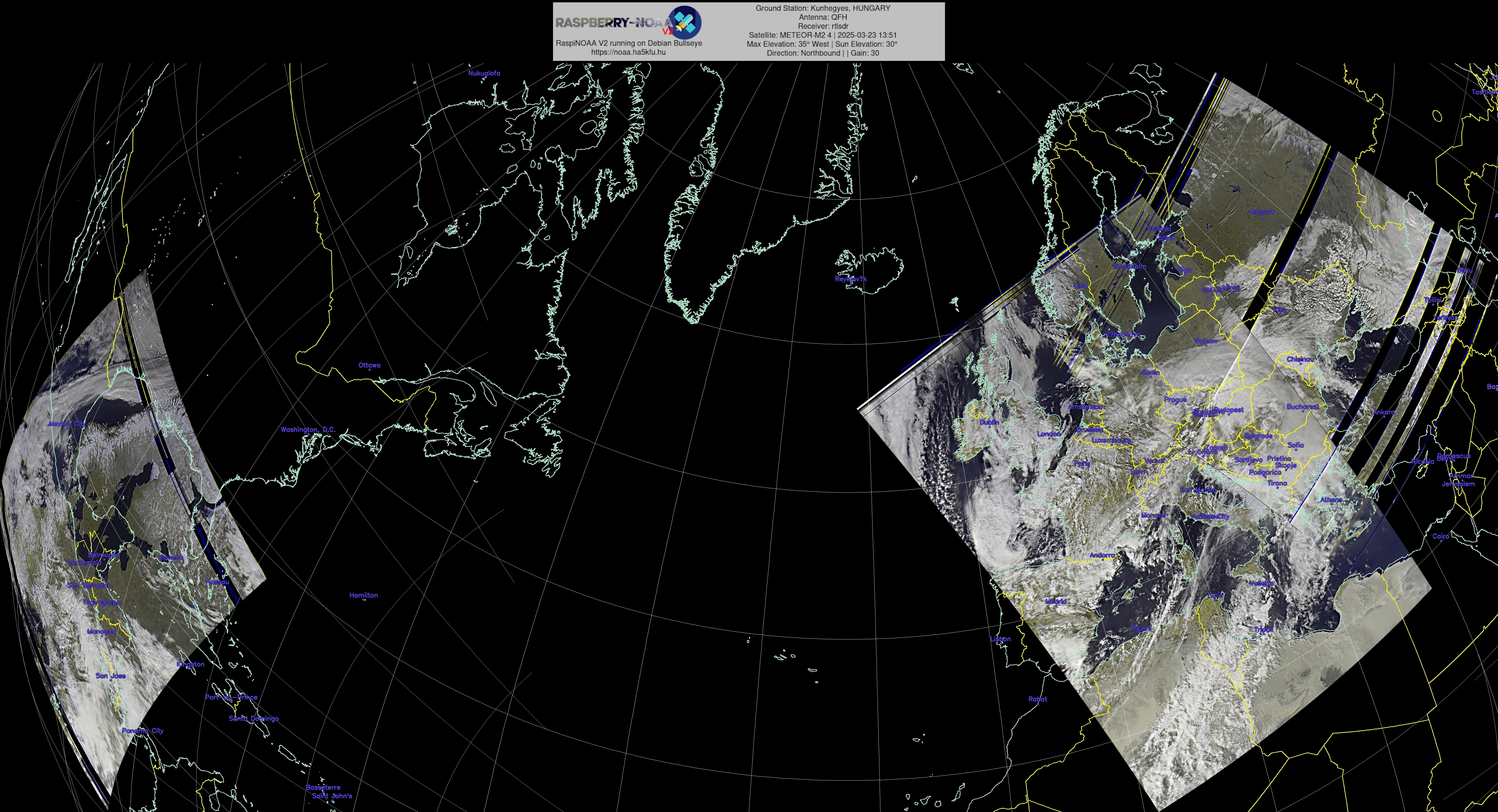Click the 'Athens' city label
The width and height of the screenshot is (1498, 812).
[1331, 500]
